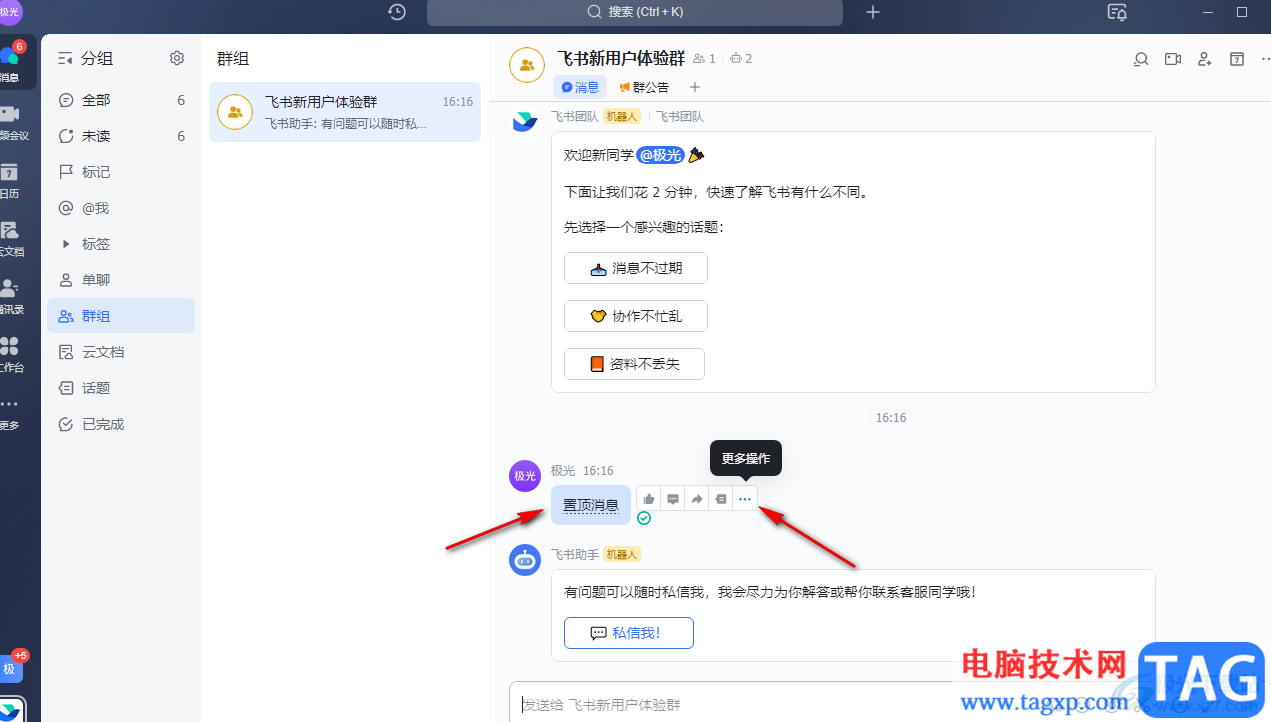Image resolution: width=1271 pixels, height=722 pixels.
Task: Click the plus icon beside search bar
Action: pyautogui.click(x=873, y=12)
